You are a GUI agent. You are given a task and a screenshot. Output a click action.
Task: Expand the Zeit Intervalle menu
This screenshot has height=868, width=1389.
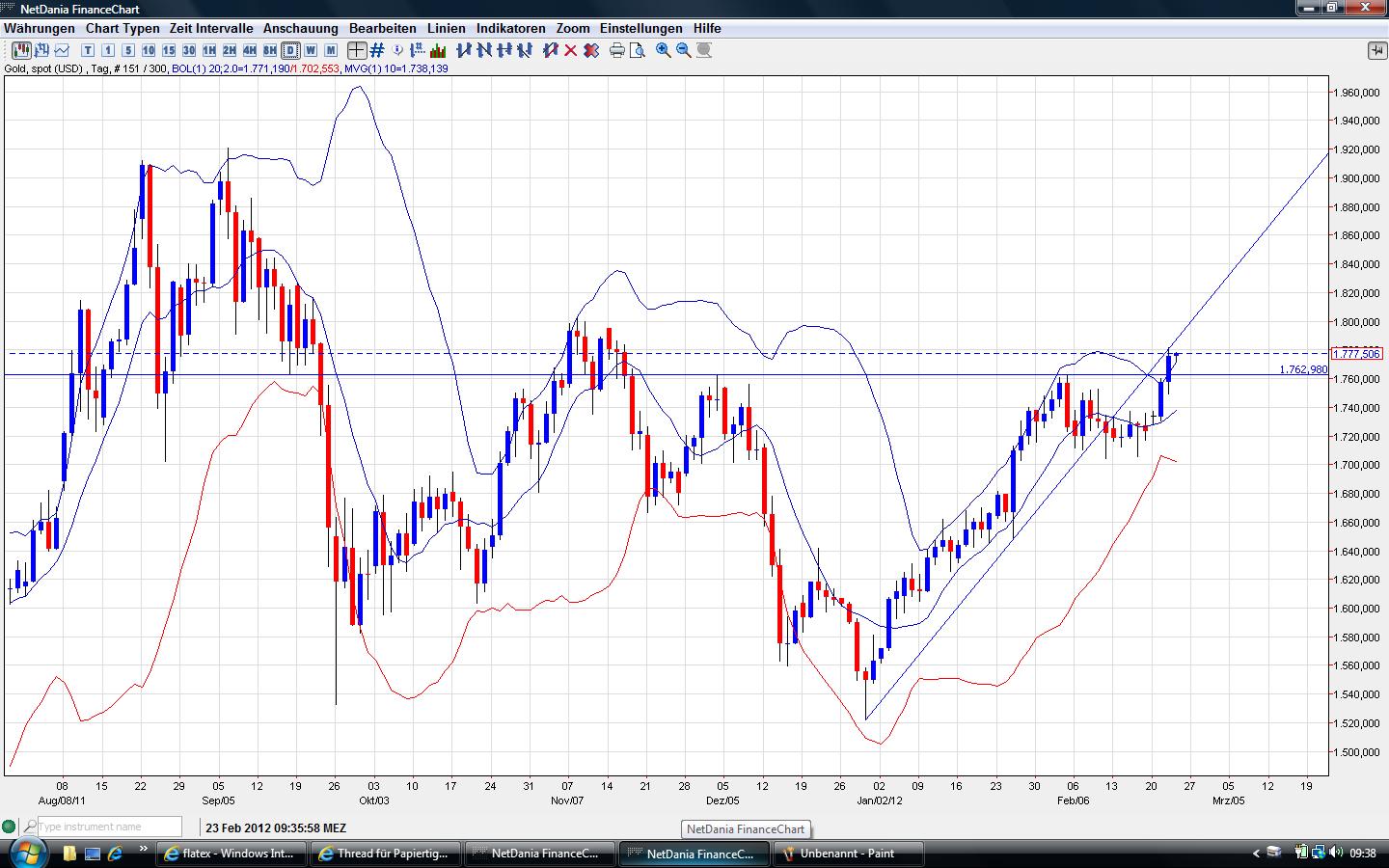tap(211, 29)
